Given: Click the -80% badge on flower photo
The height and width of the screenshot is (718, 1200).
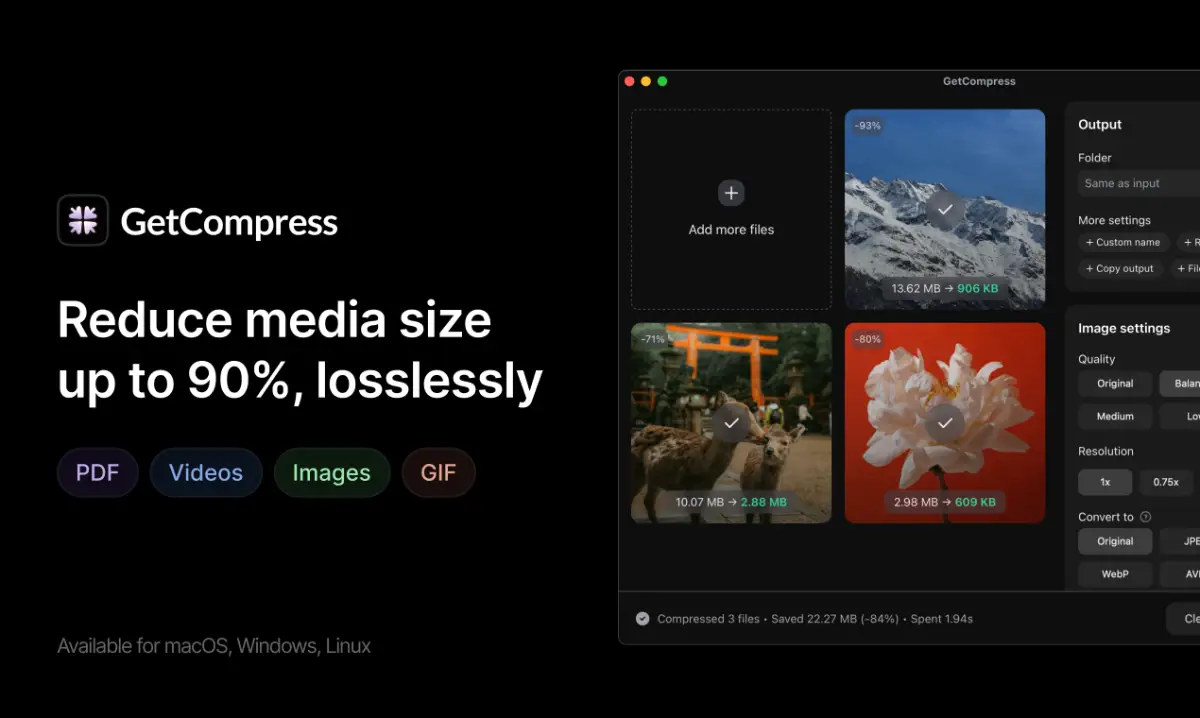Looking at the screenshot, I should tap(868, 339).
